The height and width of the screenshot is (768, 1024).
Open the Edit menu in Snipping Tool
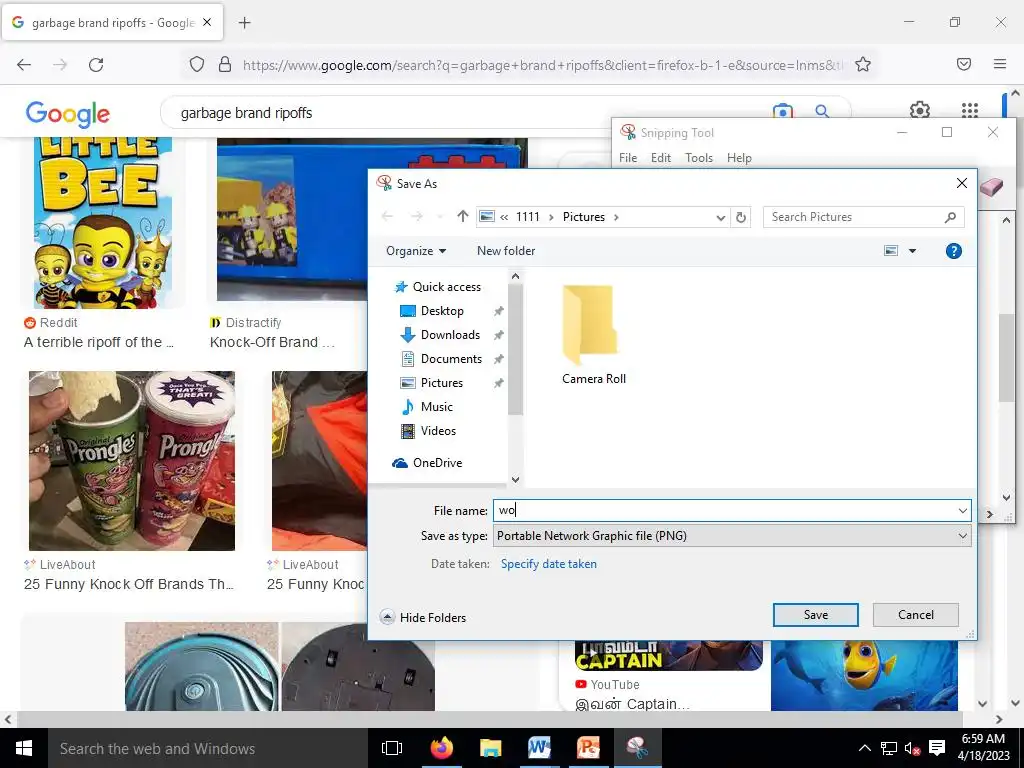(x=660, y=158)
